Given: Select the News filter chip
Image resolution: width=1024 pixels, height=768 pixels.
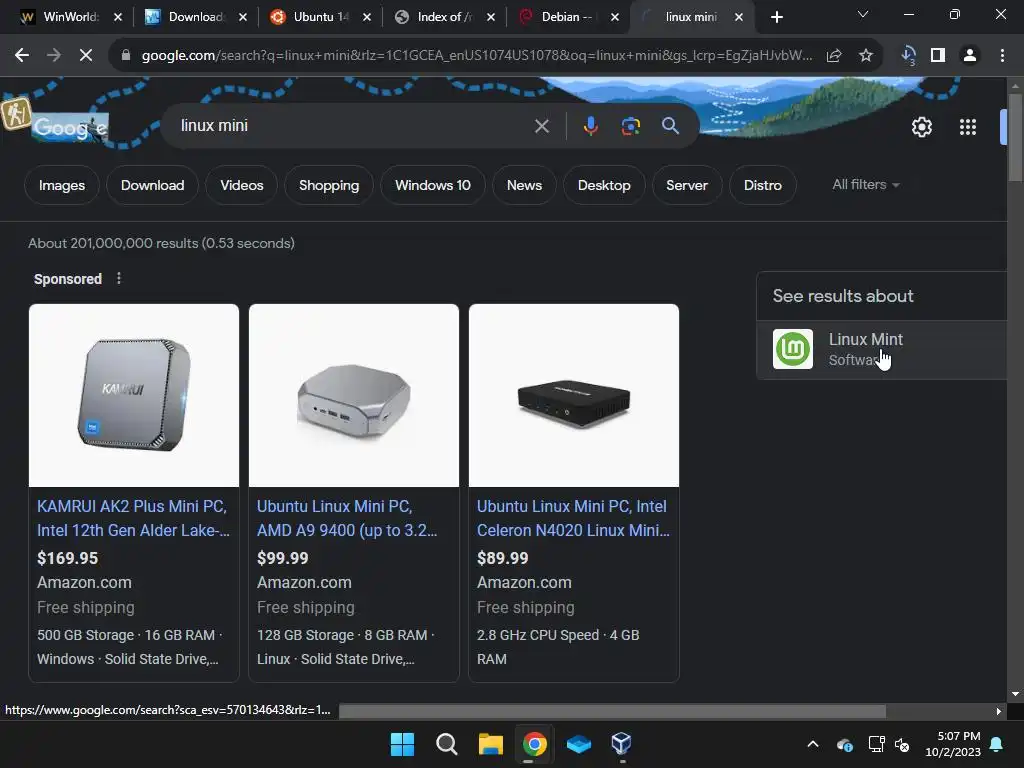Looking at the screenshot, I should (x=524, y=185).
